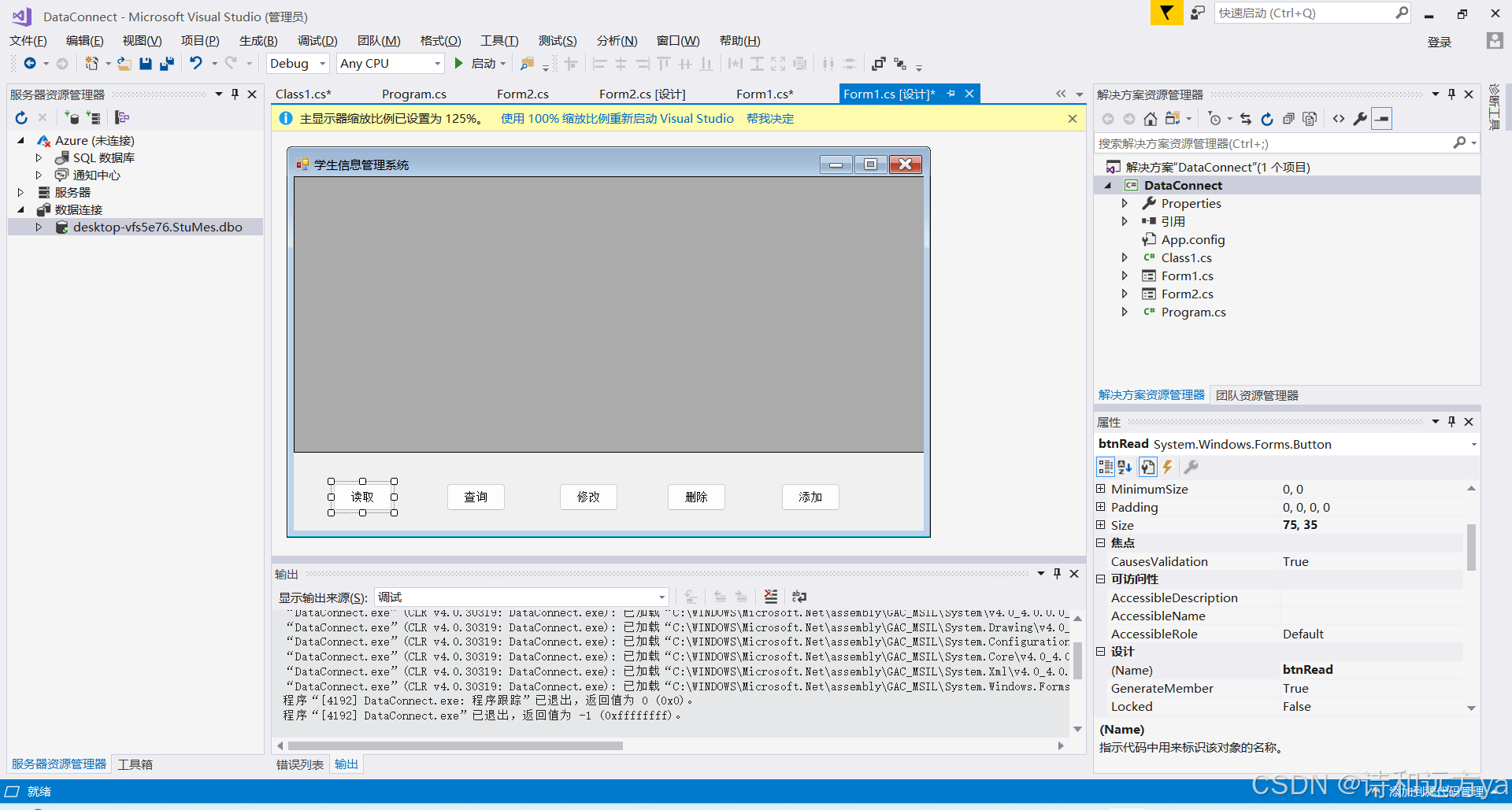Expand the Form1.cs node in Solution Explorer
The width and height of the screenshot is (1512, 810).
click(1125, 276)
